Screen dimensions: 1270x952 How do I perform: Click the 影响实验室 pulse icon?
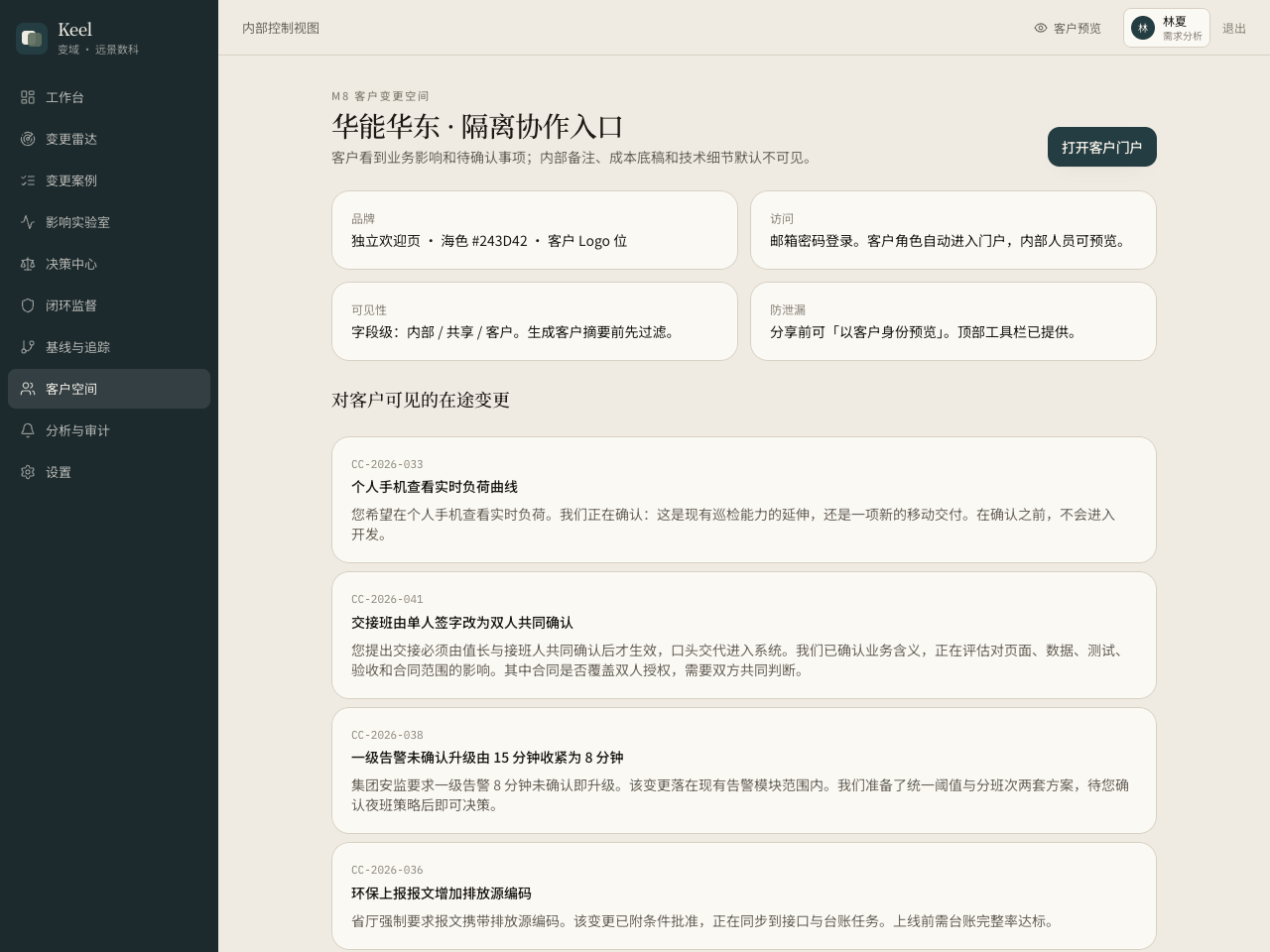click(28, 222)
